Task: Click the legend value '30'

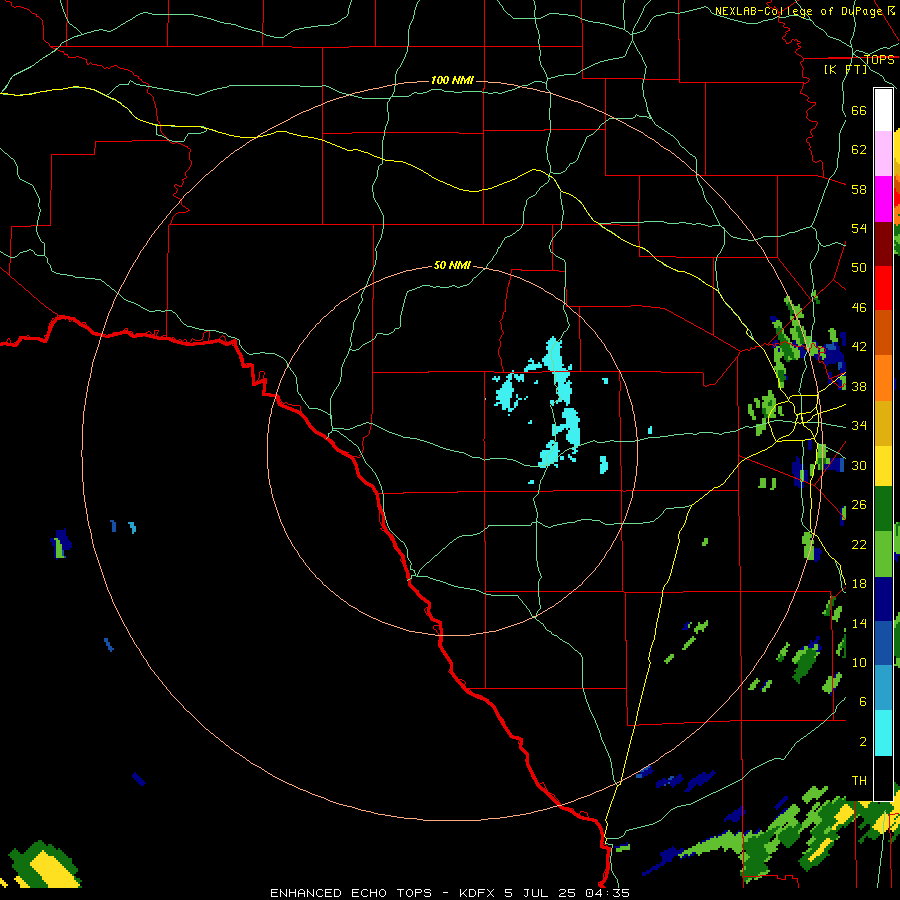Action: [x=859, y=465]
